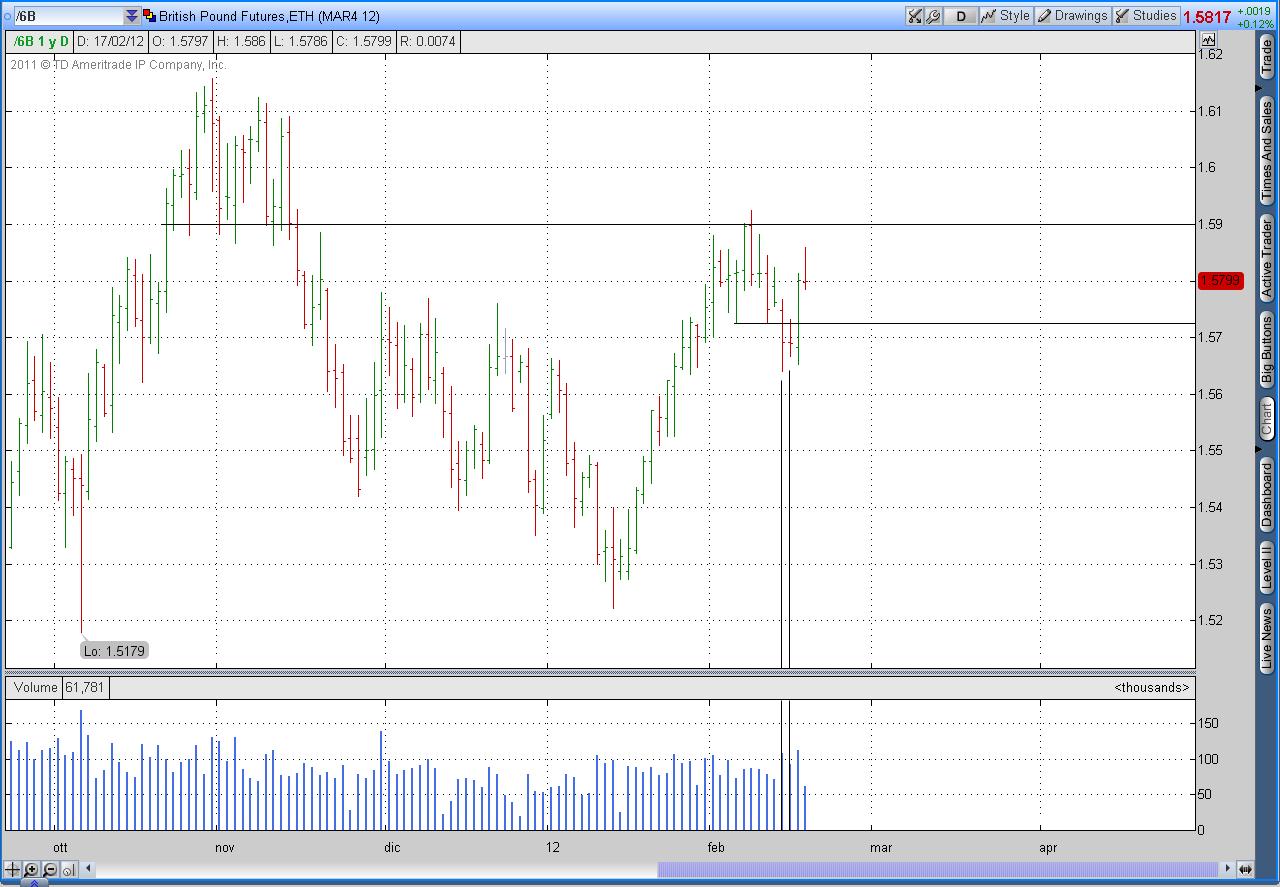Click the reset zoom icon beside zoom out
Screen dimensions: 1280x887
pyautogui.click(x=69, y=870)
